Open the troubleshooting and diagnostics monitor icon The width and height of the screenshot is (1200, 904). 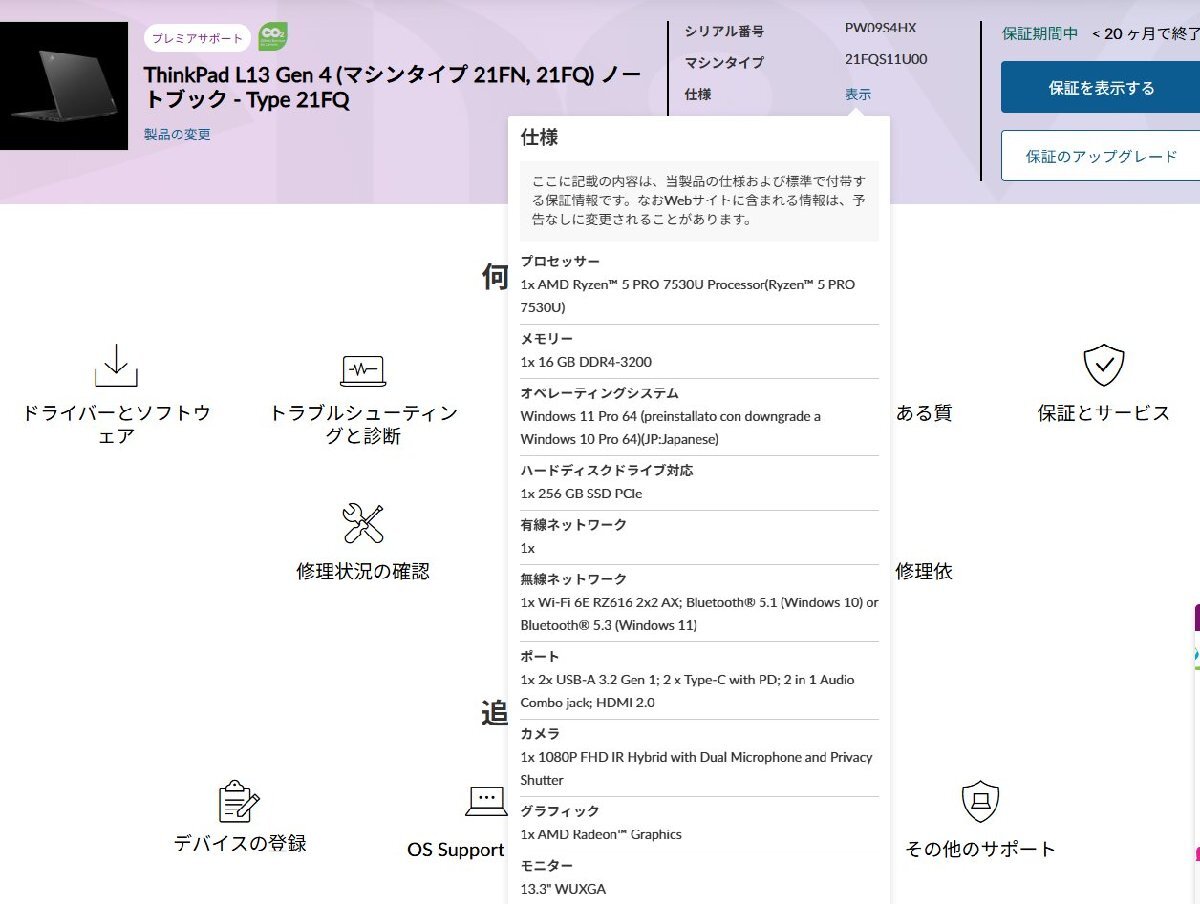tap(363, 371)
